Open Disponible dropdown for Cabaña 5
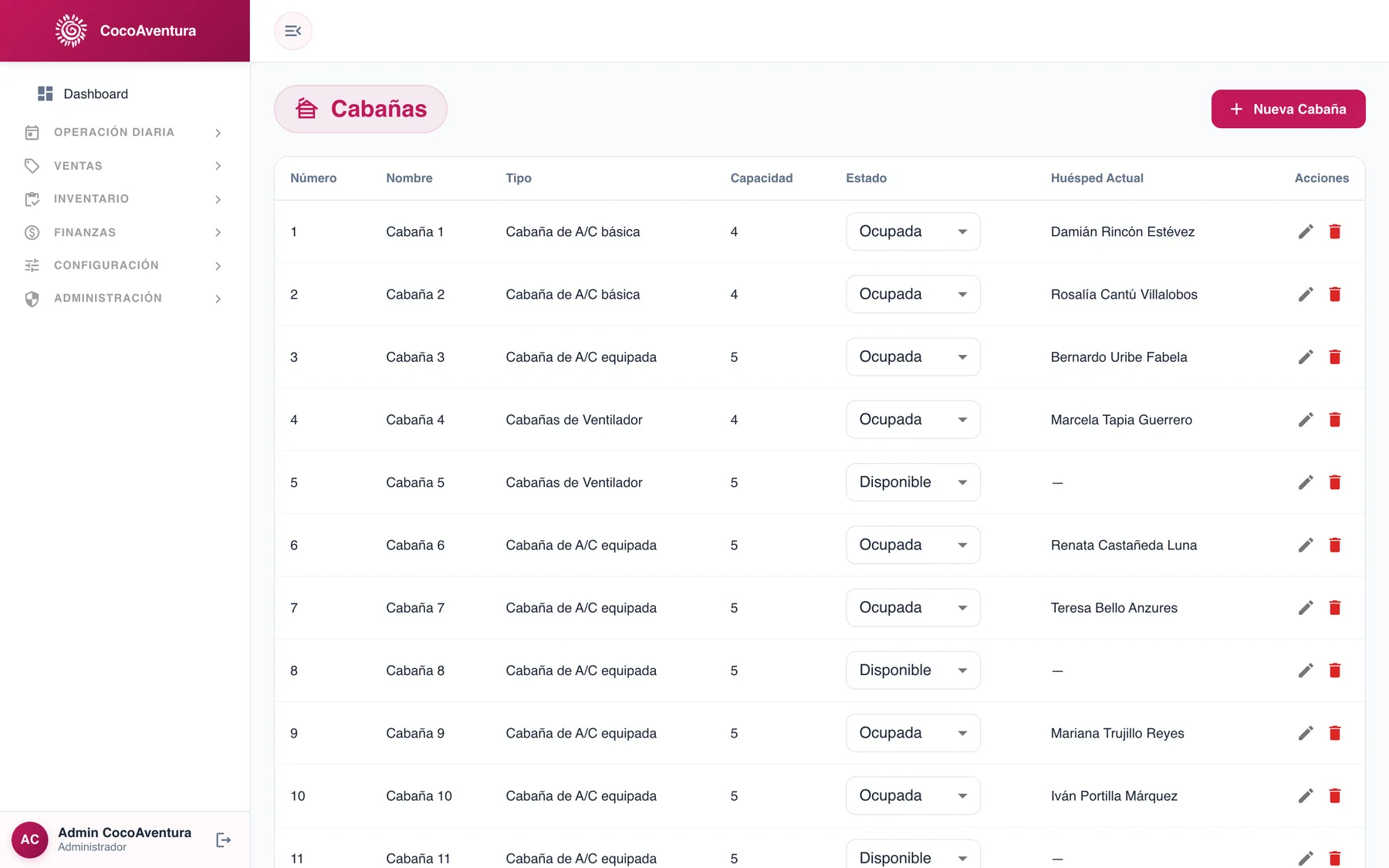The image size is (1389, 868). [x=913, y=482]
